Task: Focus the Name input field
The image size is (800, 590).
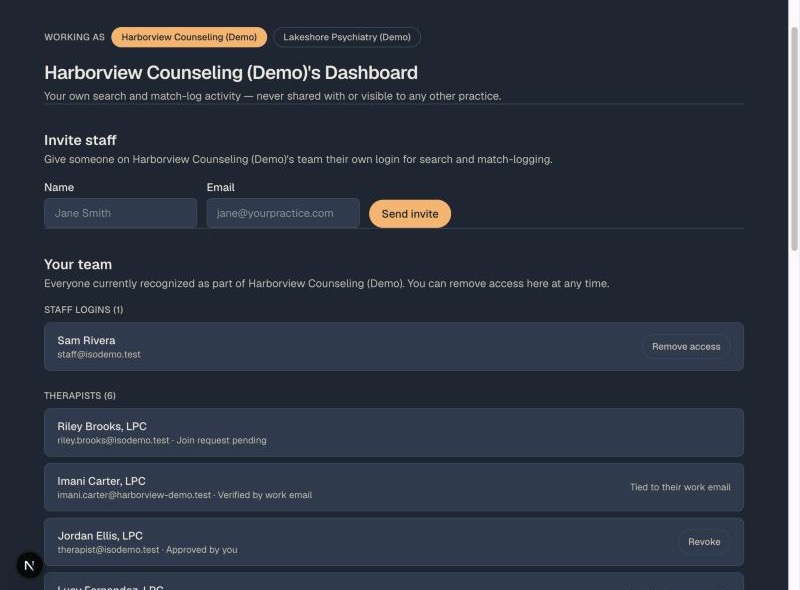Action: pos(120,213)
